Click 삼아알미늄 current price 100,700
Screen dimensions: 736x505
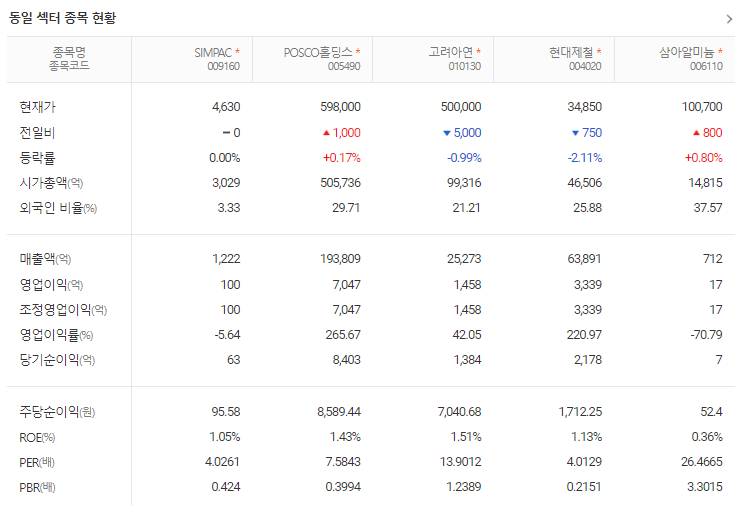click(702, 107)
